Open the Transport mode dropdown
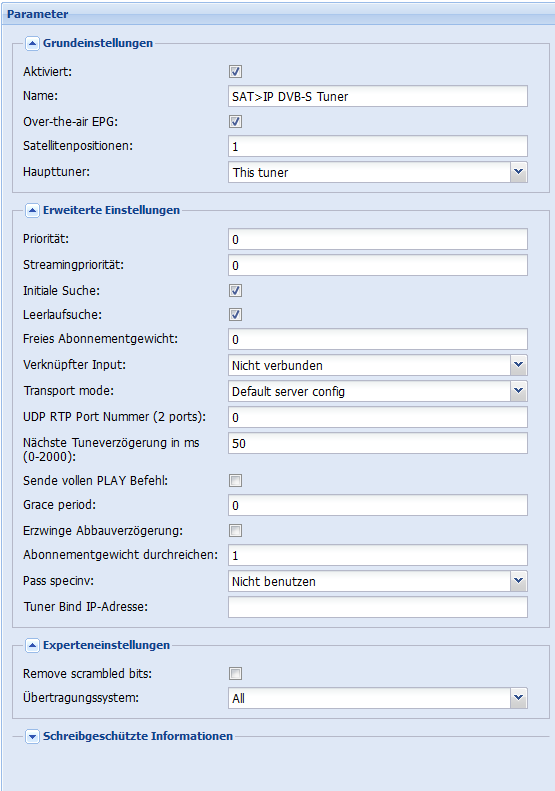Image resolution: width=555 pixels, height=791 pixels. (519, 391)
